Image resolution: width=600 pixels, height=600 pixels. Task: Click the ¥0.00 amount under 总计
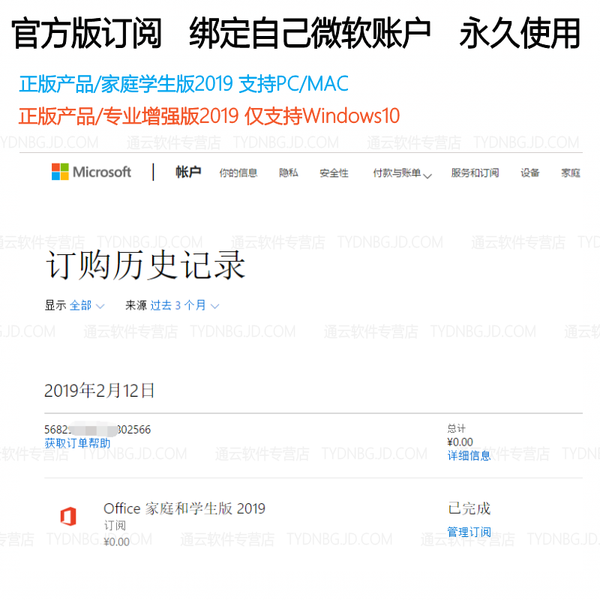(460, 442)
